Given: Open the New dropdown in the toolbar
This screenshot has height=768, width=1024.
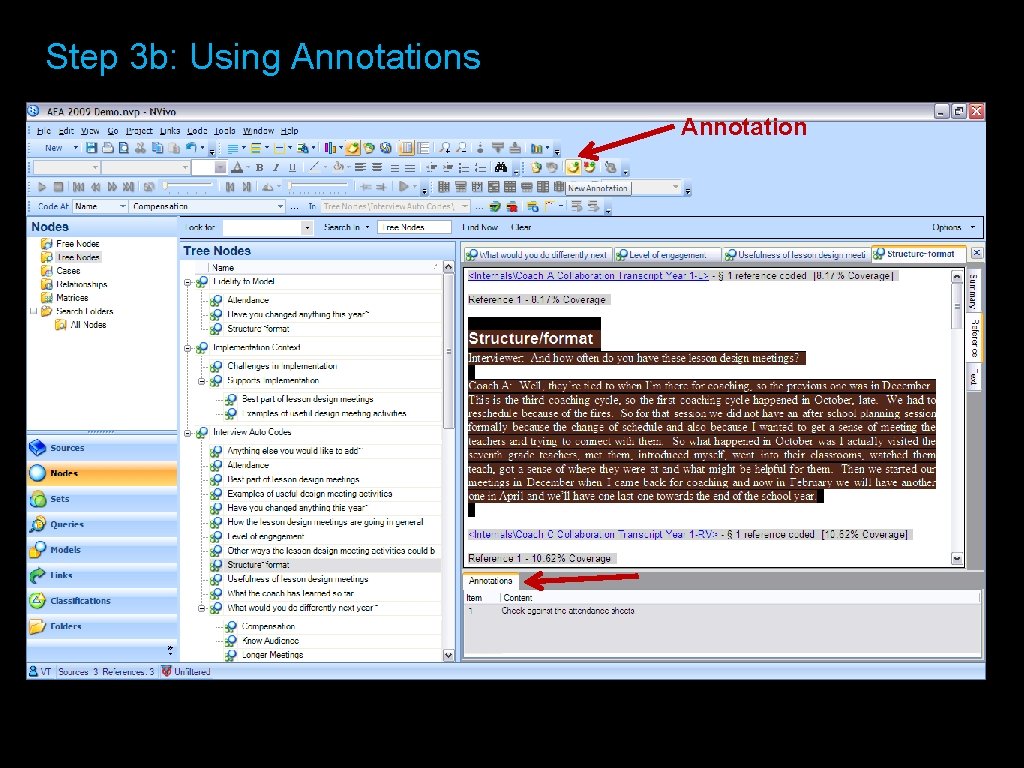Looking at the screenshot, I should (75, 148).
